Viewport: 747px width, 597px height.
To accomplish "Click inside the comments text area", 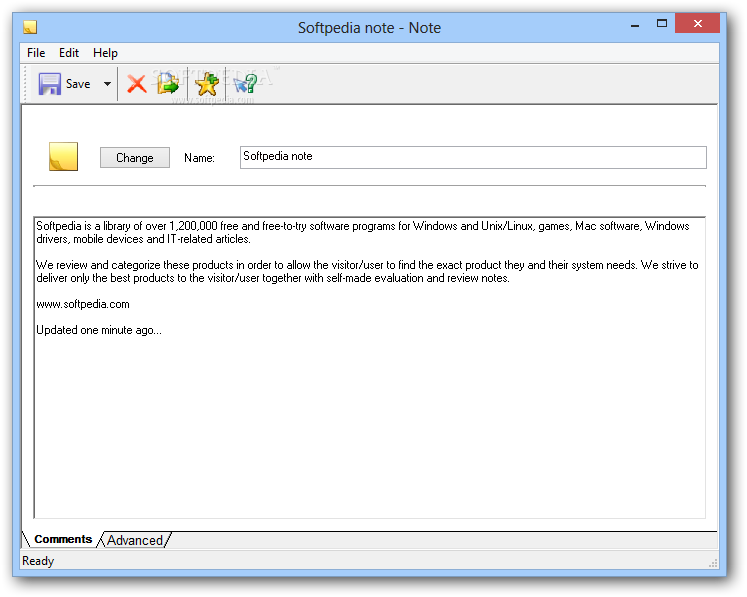I will click(x=370, y=368).
